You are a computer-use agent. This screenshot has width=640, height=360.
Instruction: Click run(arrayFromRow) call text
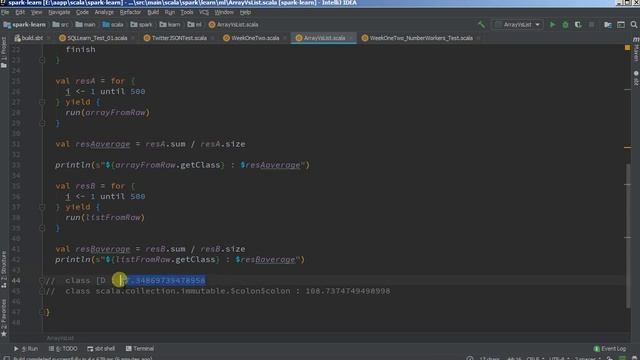click(x=107, y=112)
